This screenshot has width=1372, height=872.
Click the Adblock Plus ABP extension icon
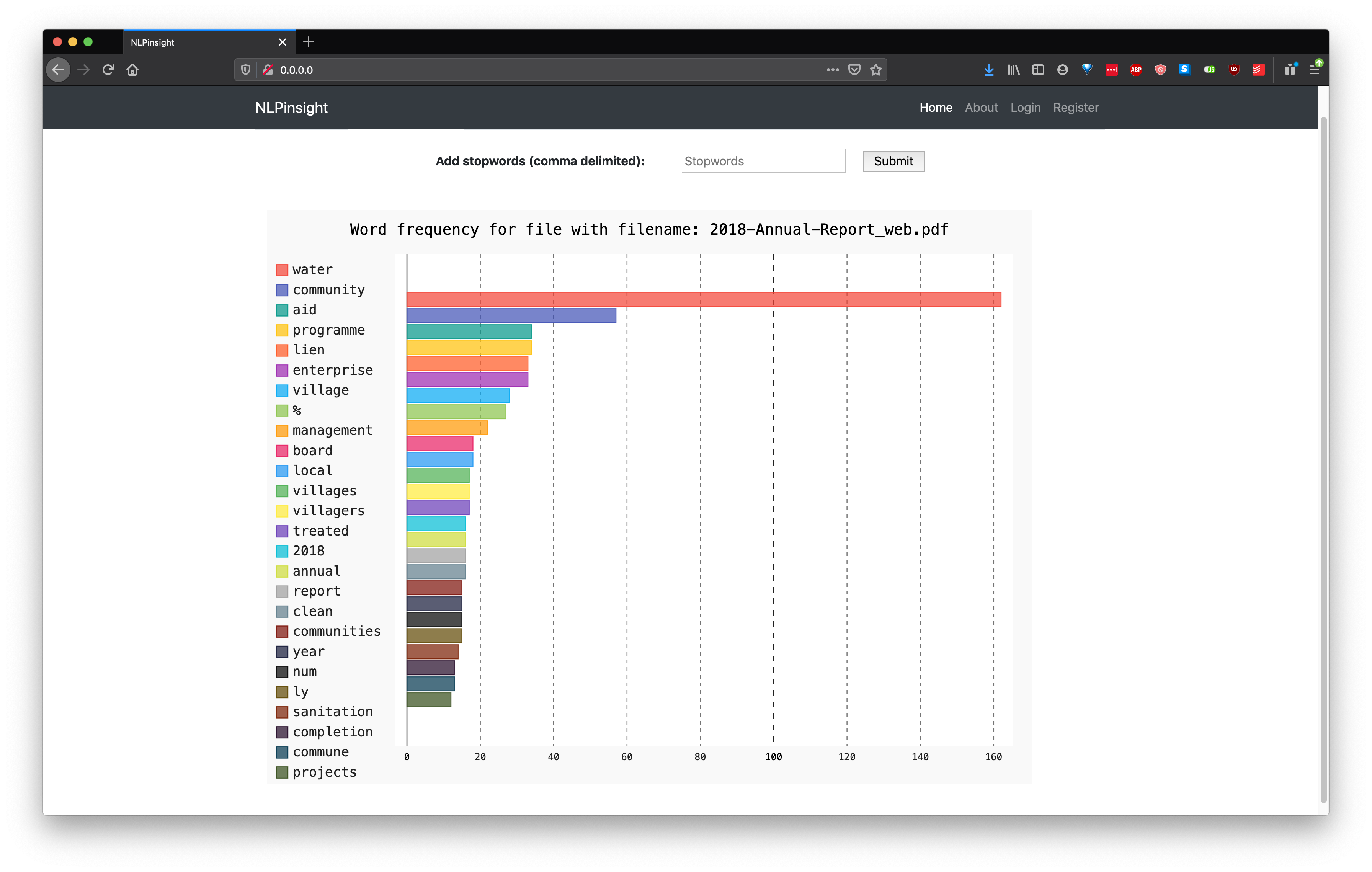tap(1135, 70)
